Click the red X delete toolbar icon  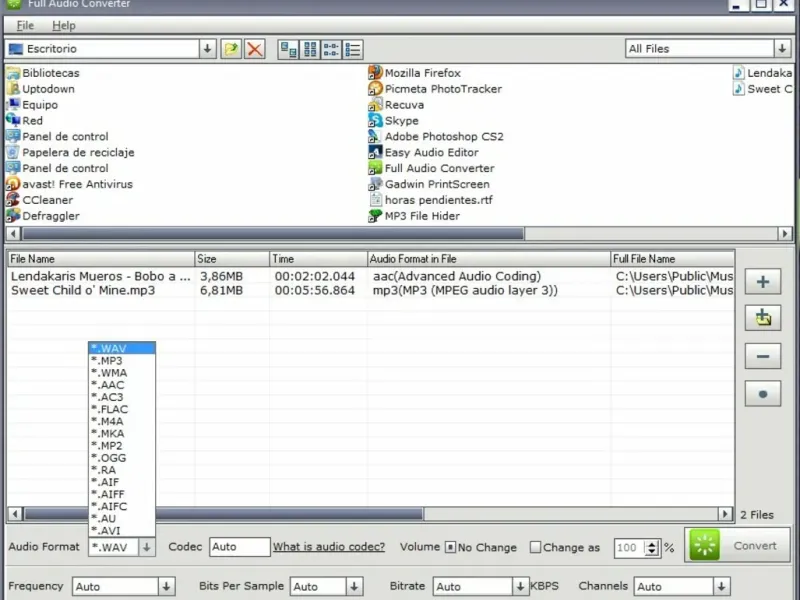coord(255,49)
